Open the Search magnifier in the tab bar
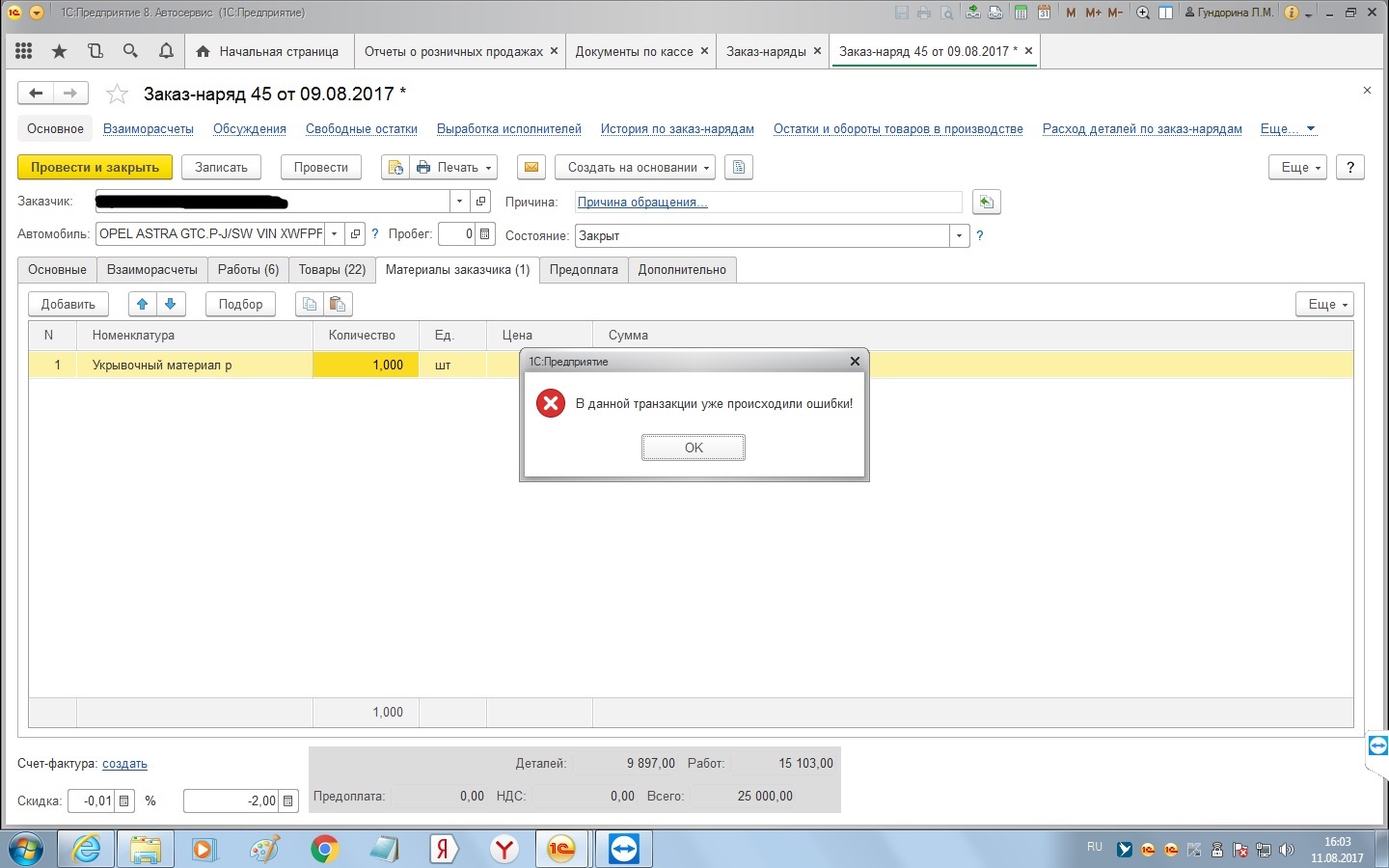The height and width of the screenshot is (868, 1389). click(130, 51)
